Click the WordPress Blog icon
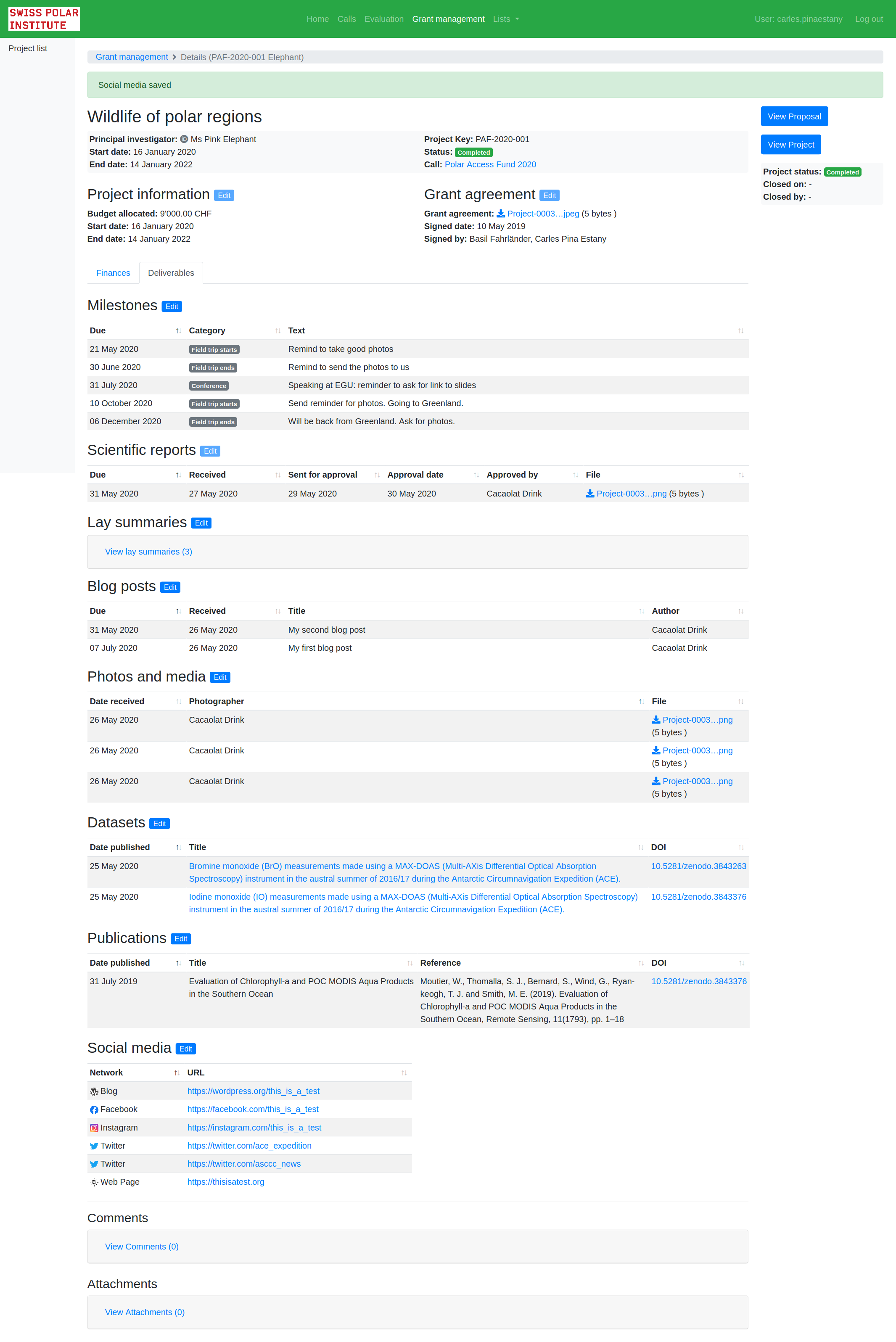 click(x=94, y=1092)
